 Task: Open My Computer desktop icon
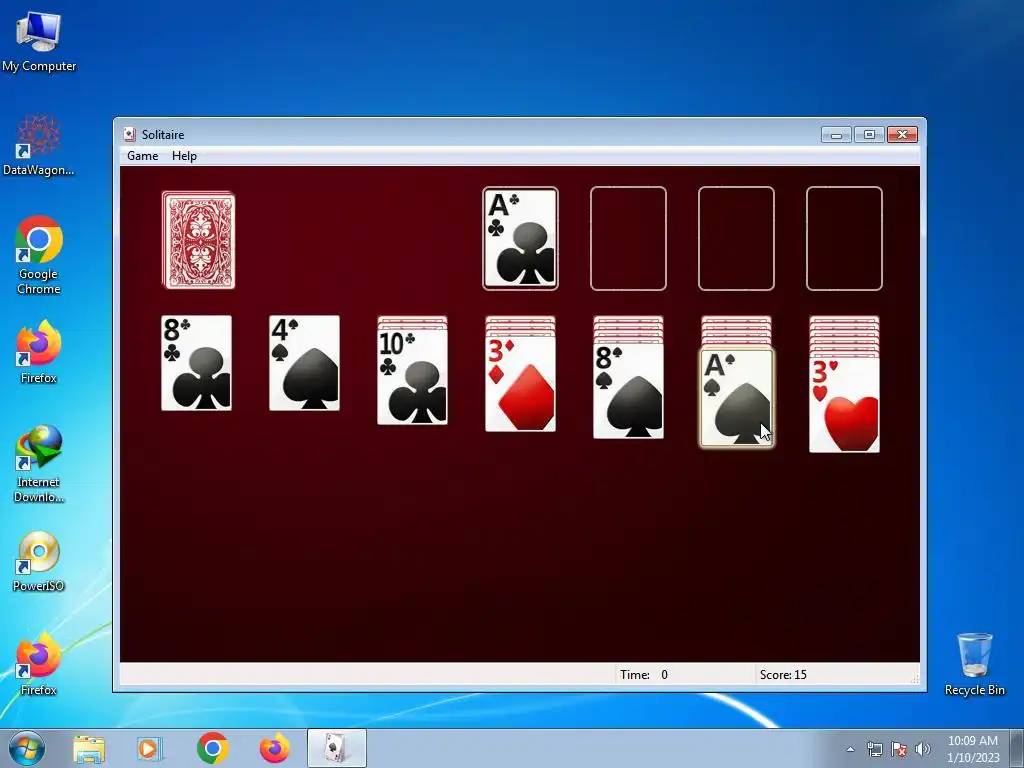[x=39, y=41]
